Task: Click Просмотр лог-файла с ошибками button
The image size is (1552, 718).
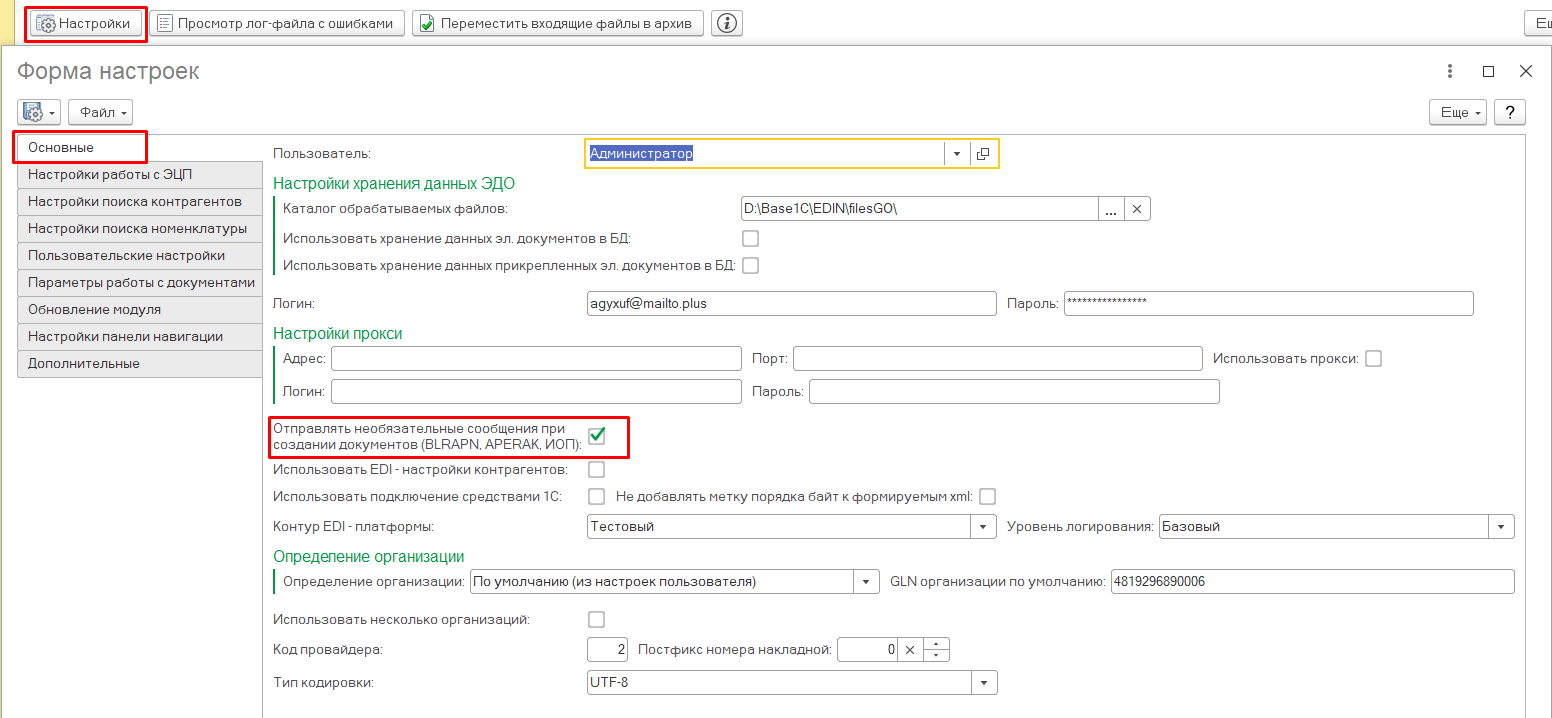Action: click(277, 23)
